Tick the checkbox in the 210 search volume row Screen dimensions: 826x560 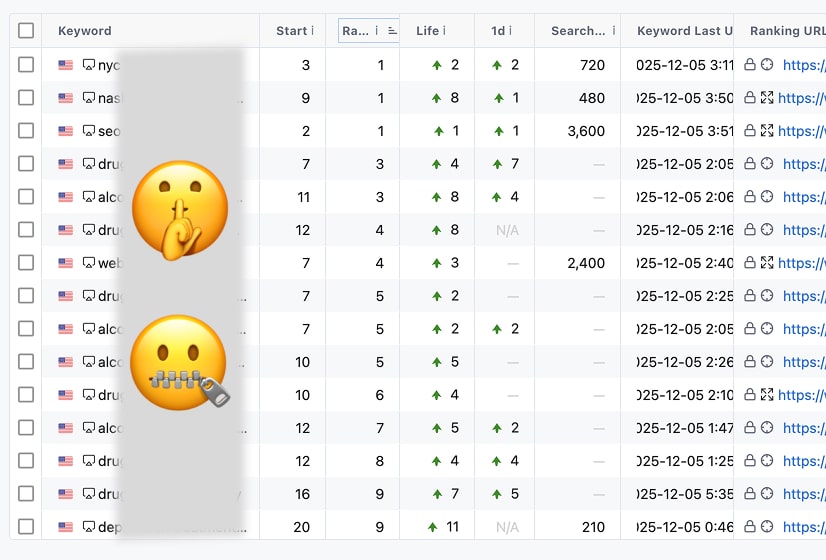point(26,527)
